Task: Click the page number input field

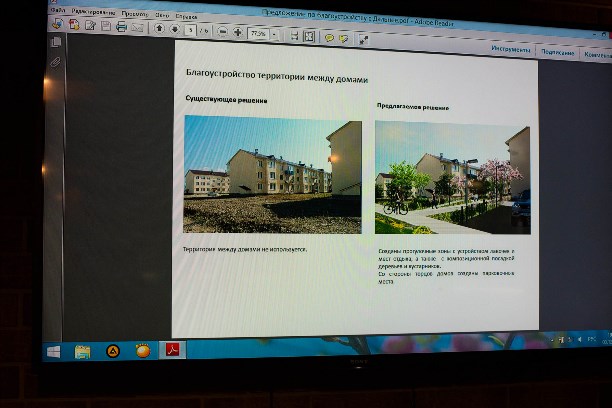Action: [x=190, y=30]
